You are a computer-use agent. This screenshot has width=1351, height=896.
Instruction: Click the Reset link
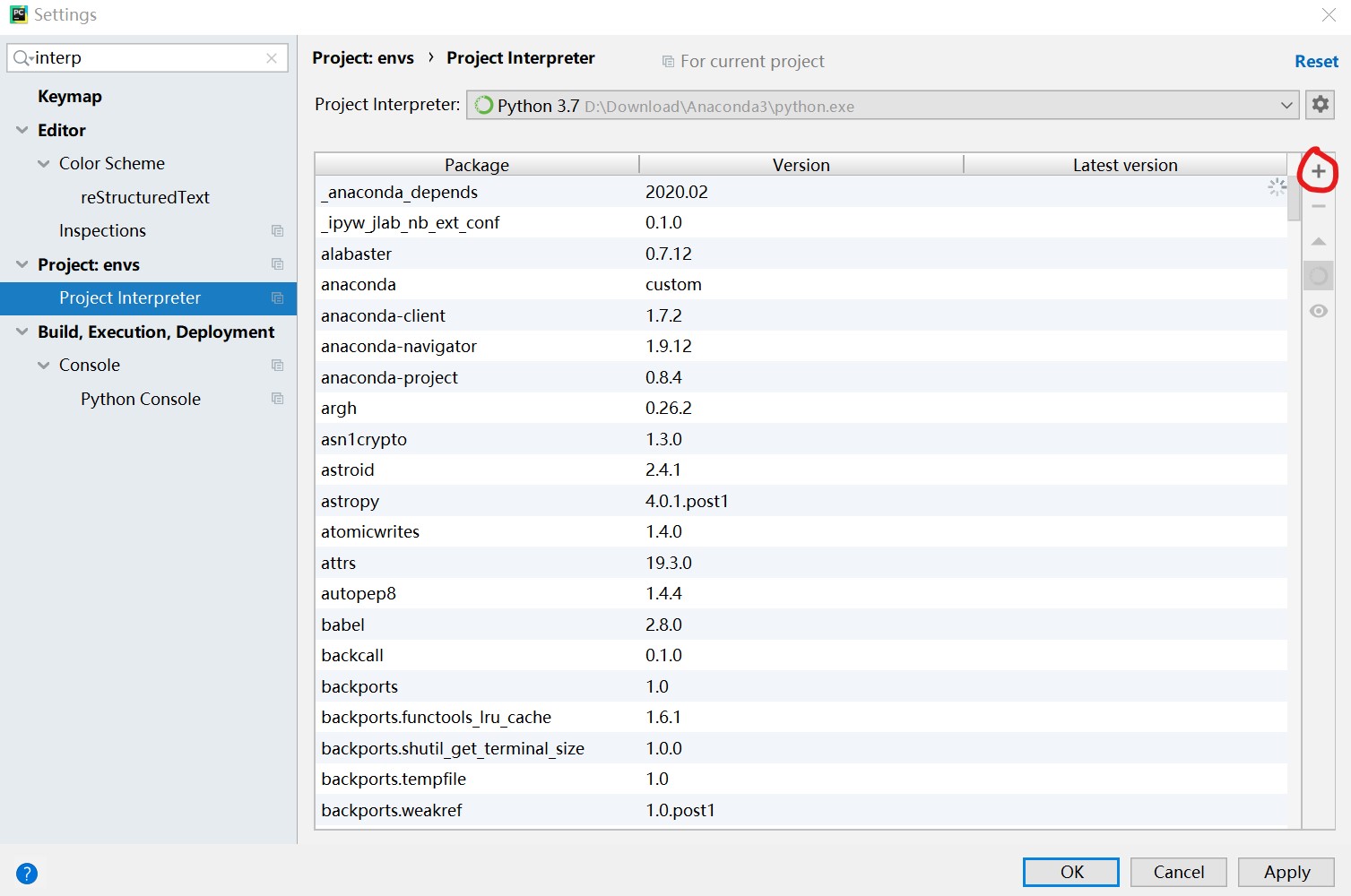tap(1315, 61)
